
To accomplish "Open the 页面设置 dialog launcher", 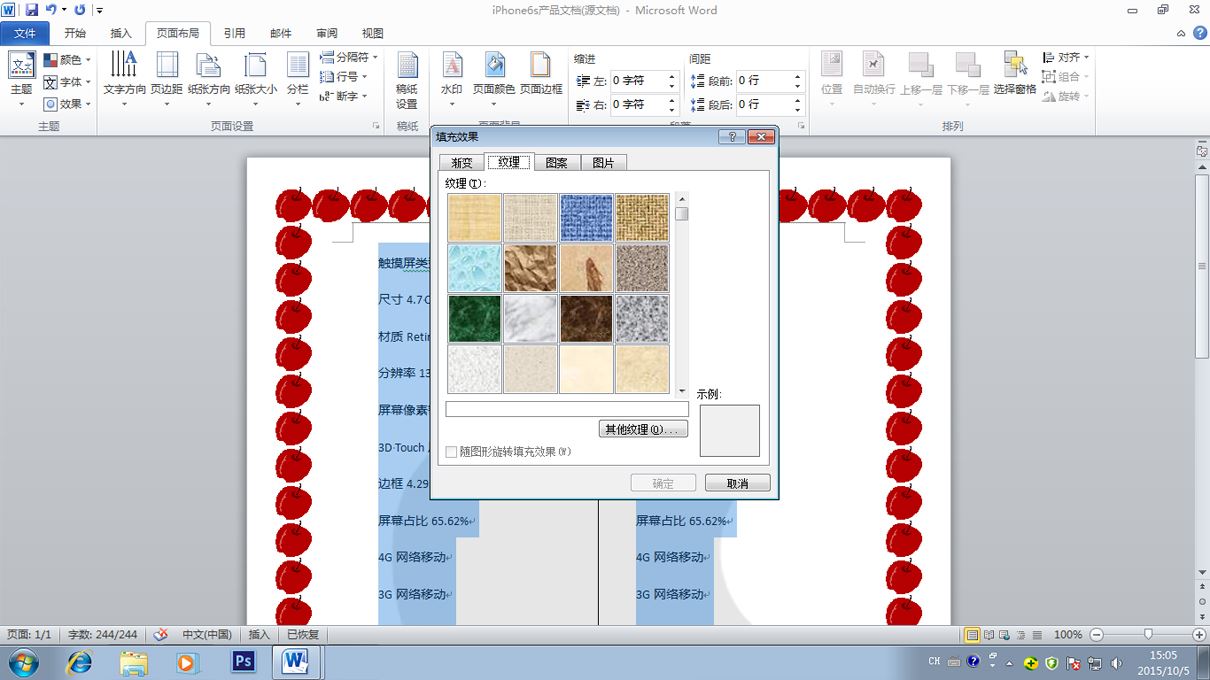I will coord(376,126).
